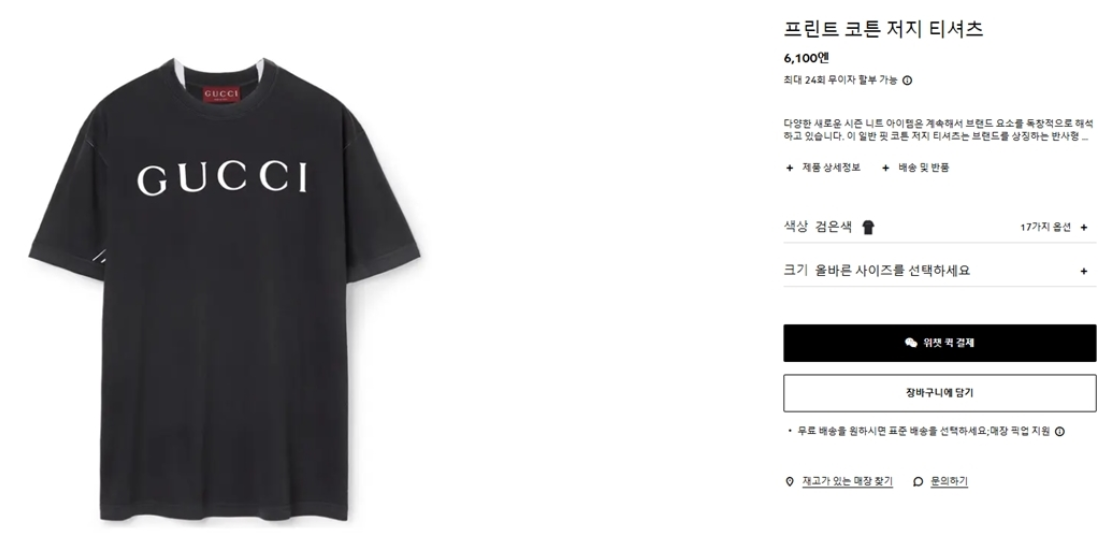Expand the 배송 및 반품 section label

point(924,167)
